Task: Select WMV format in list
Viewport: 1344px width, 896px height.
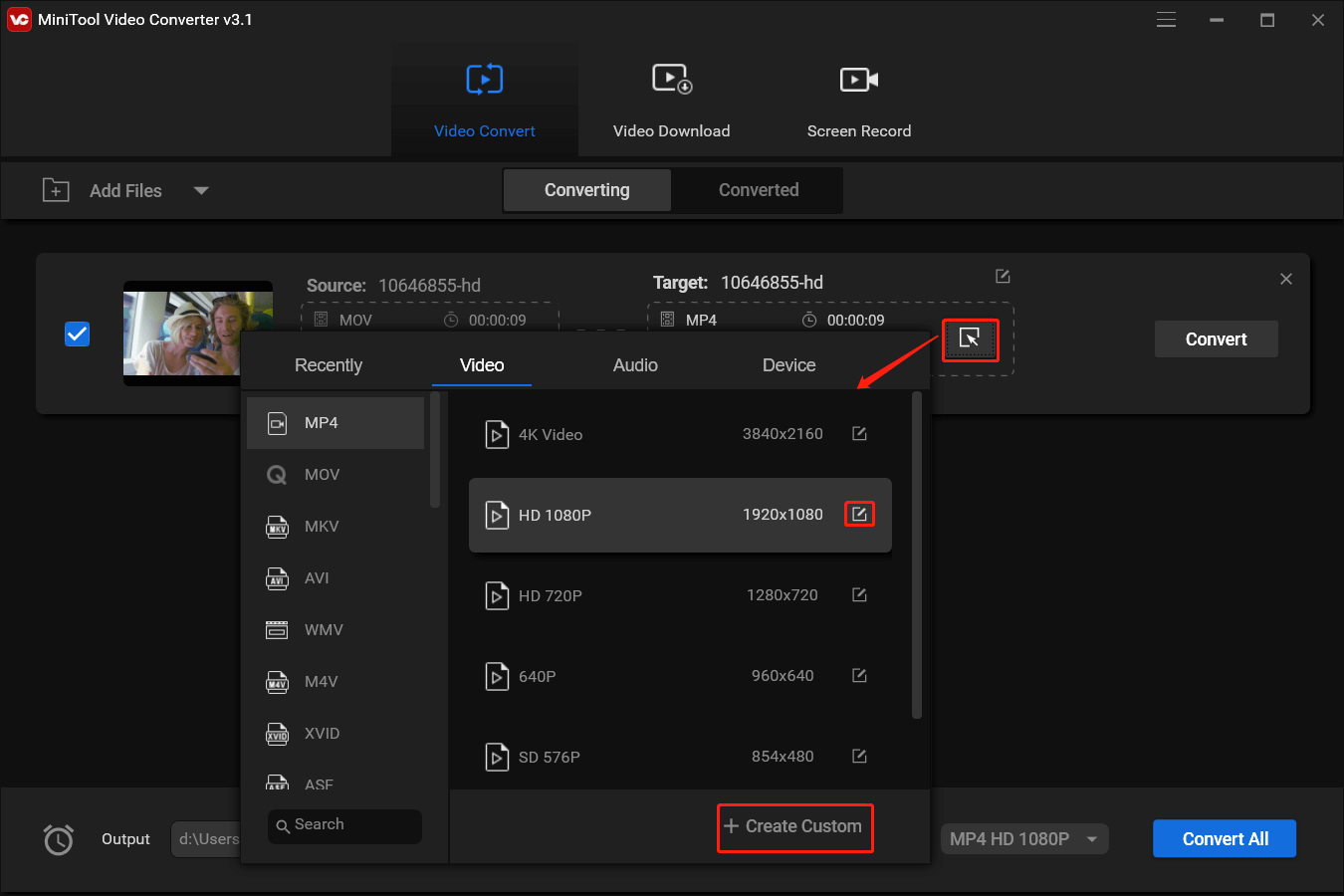Action: tap(336, 630)
